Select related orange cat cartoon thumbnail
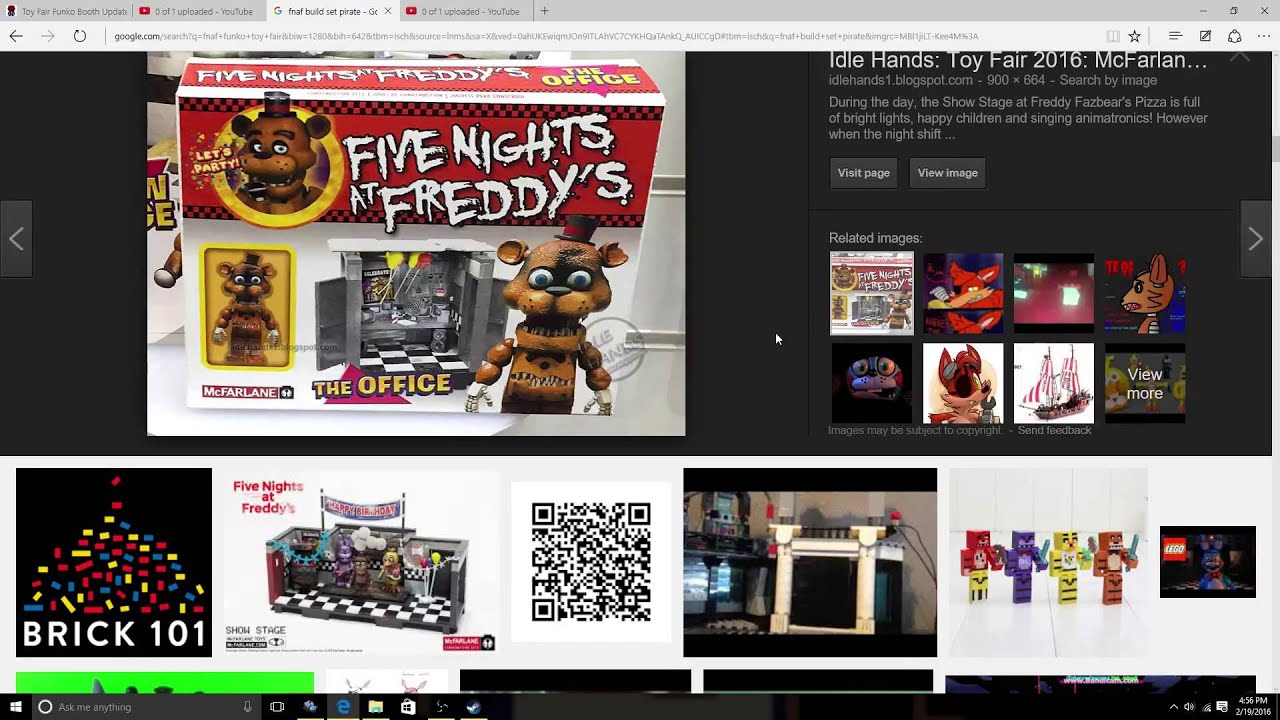The height and width of the screenshot is (720, 1280). (1145, 292)
